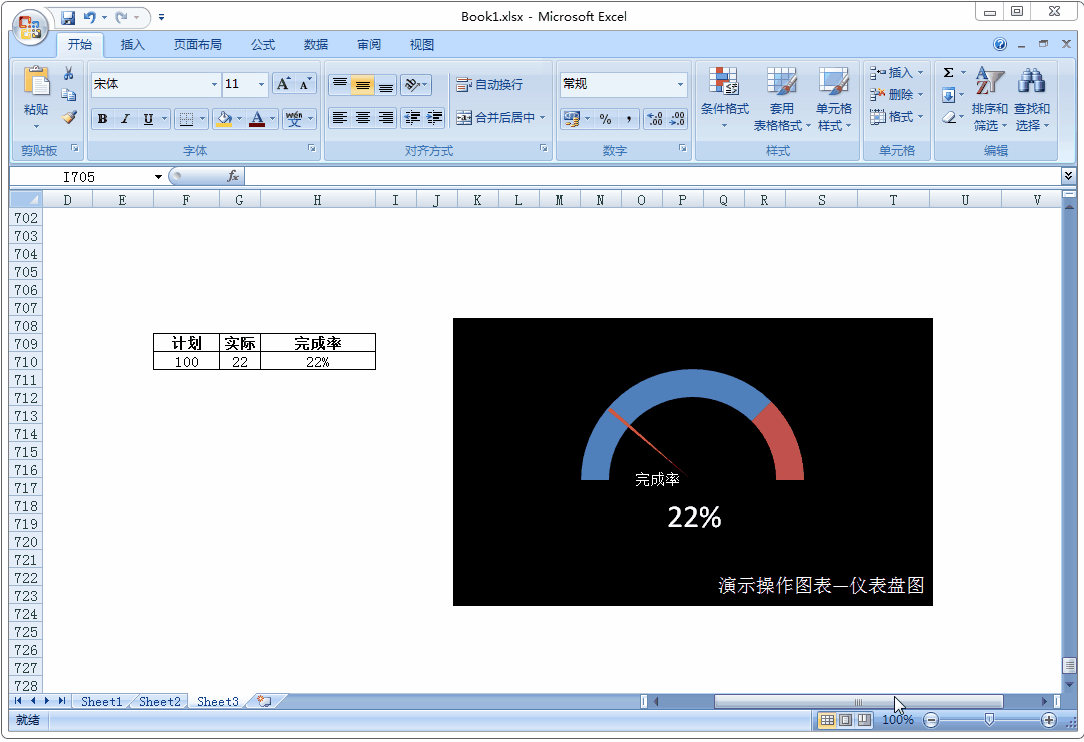Decrease font size with small A
Viewport: 1084px width, 742px height.
305,84
